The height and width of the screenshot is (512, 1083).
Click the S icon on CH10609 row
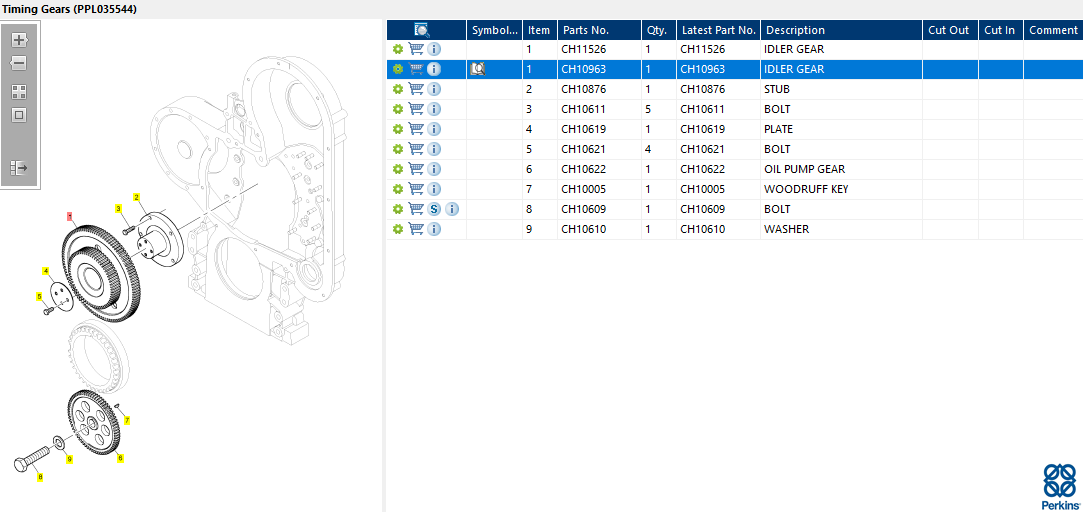(x=434, y=209)
